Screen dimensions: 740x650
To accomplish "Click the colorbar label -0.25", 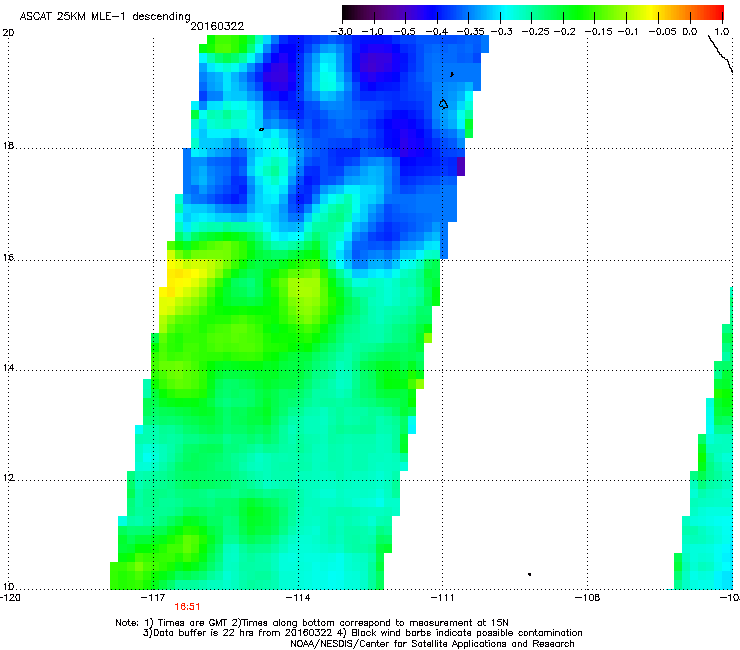I will click(x=535, y=32).
